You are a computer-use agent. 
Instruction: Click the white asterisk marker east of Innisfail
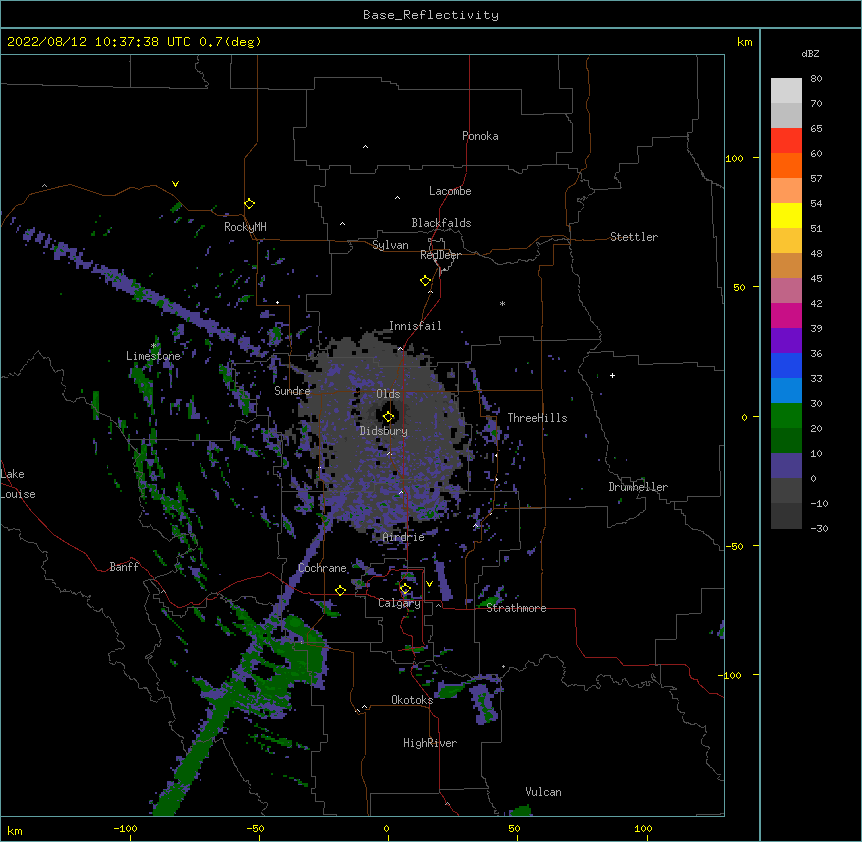point(502,303)
